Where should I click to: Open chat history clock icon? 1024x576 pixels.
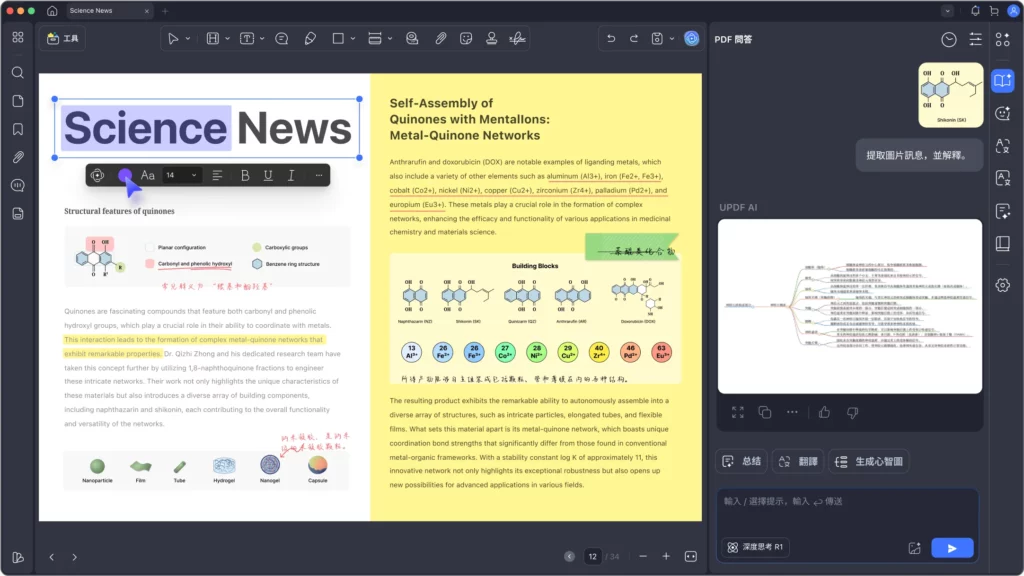pos(948,39)
